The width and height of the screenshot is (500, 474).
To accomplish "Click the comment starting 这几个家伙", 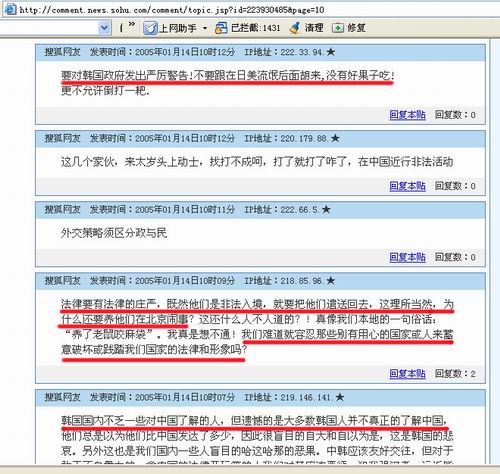I will (x=257, y=162).
